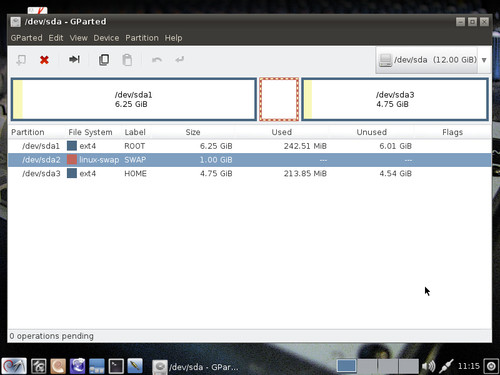This screenshot has width=500, height=375.
Task: Click the 0 operations pending status text
Action: point(52,336)
